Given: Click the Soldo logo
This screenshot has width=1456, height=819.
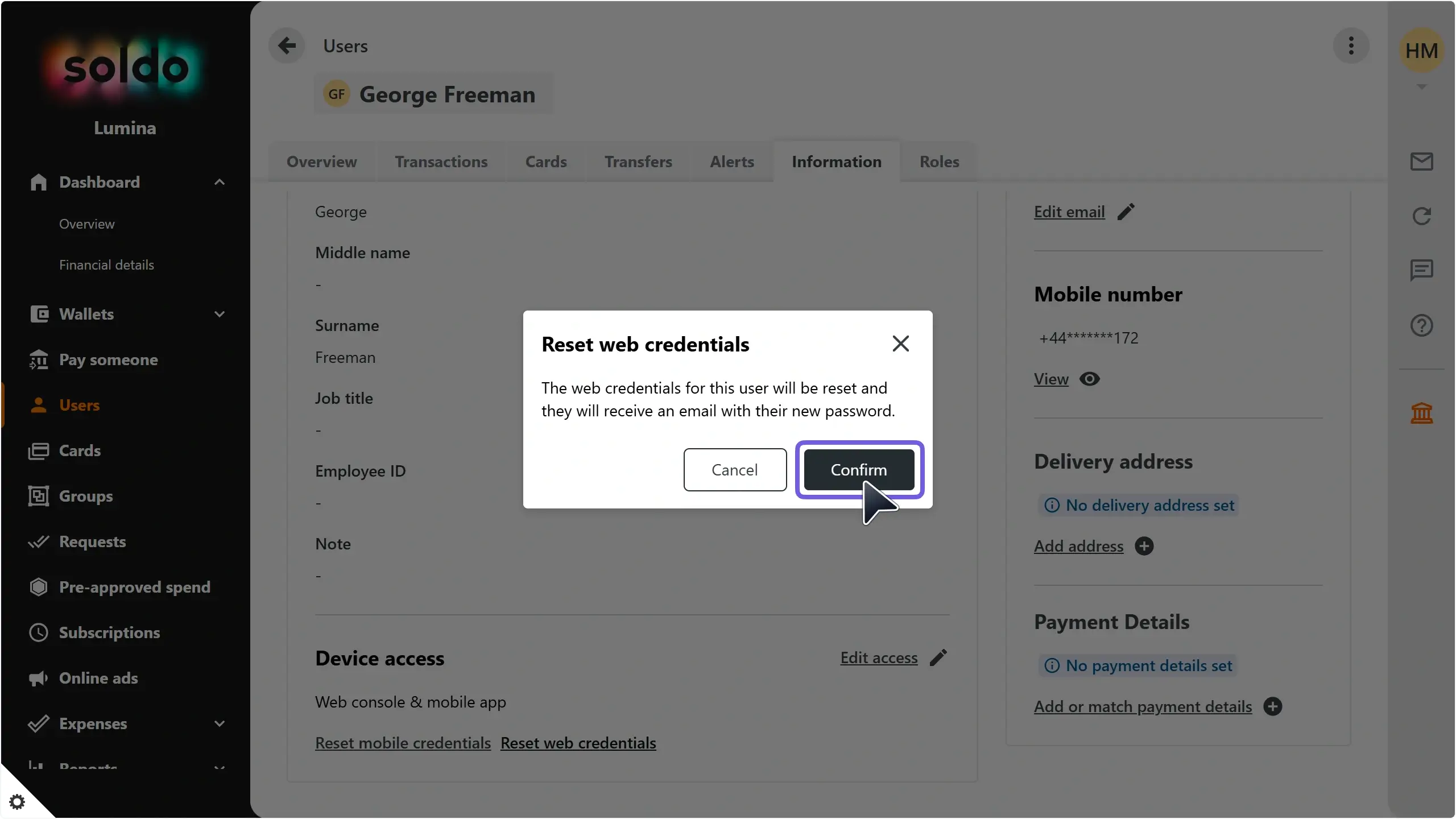Looking at the screenshot, I should pos(126,68).
